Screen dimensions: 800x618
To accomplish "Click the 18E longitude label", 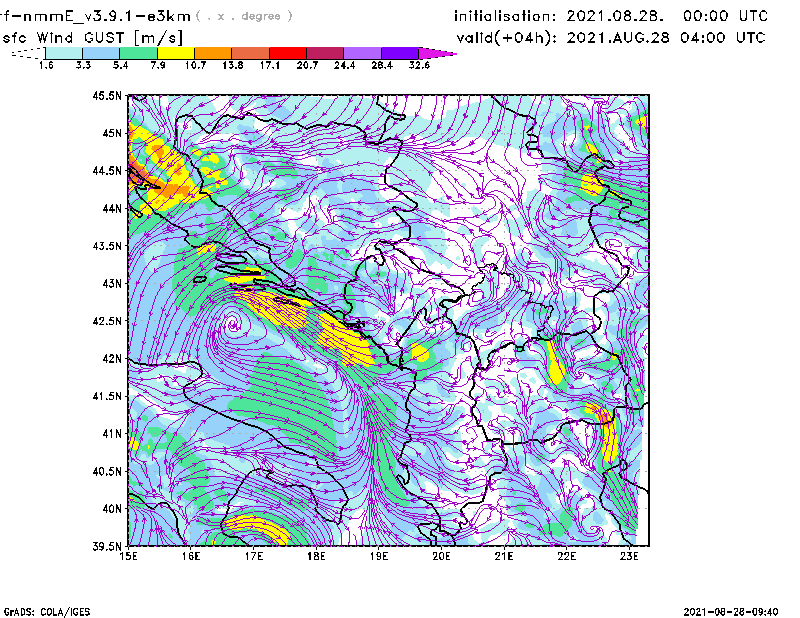I will click(x=316, y=556).
